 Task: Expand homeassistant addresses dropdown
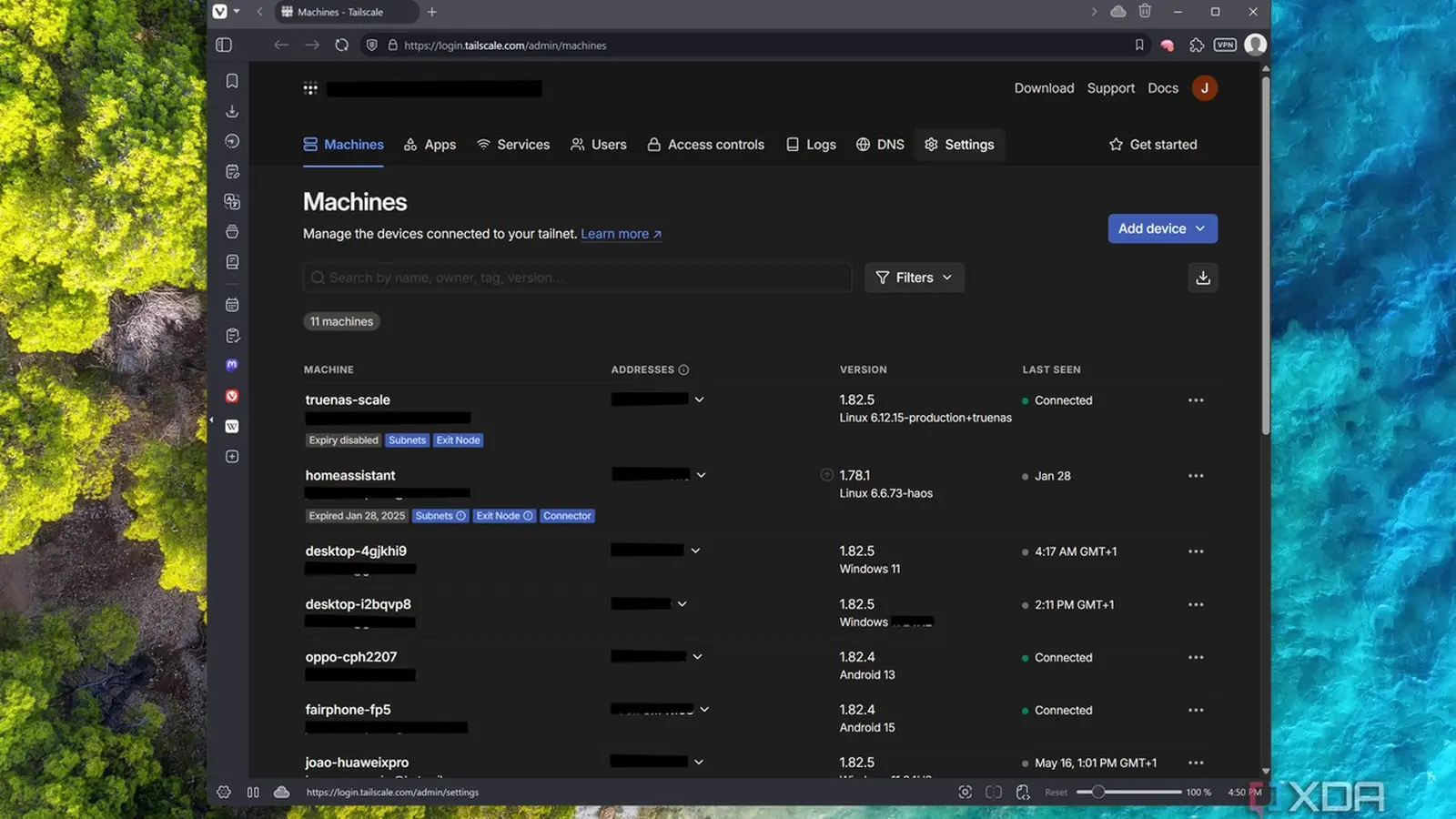point(701,475)
